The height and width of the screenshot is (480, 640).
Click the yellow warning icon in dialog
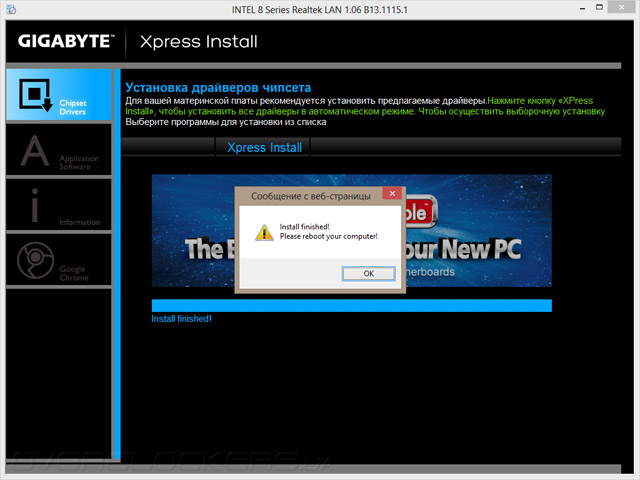(x=264, y=233)
